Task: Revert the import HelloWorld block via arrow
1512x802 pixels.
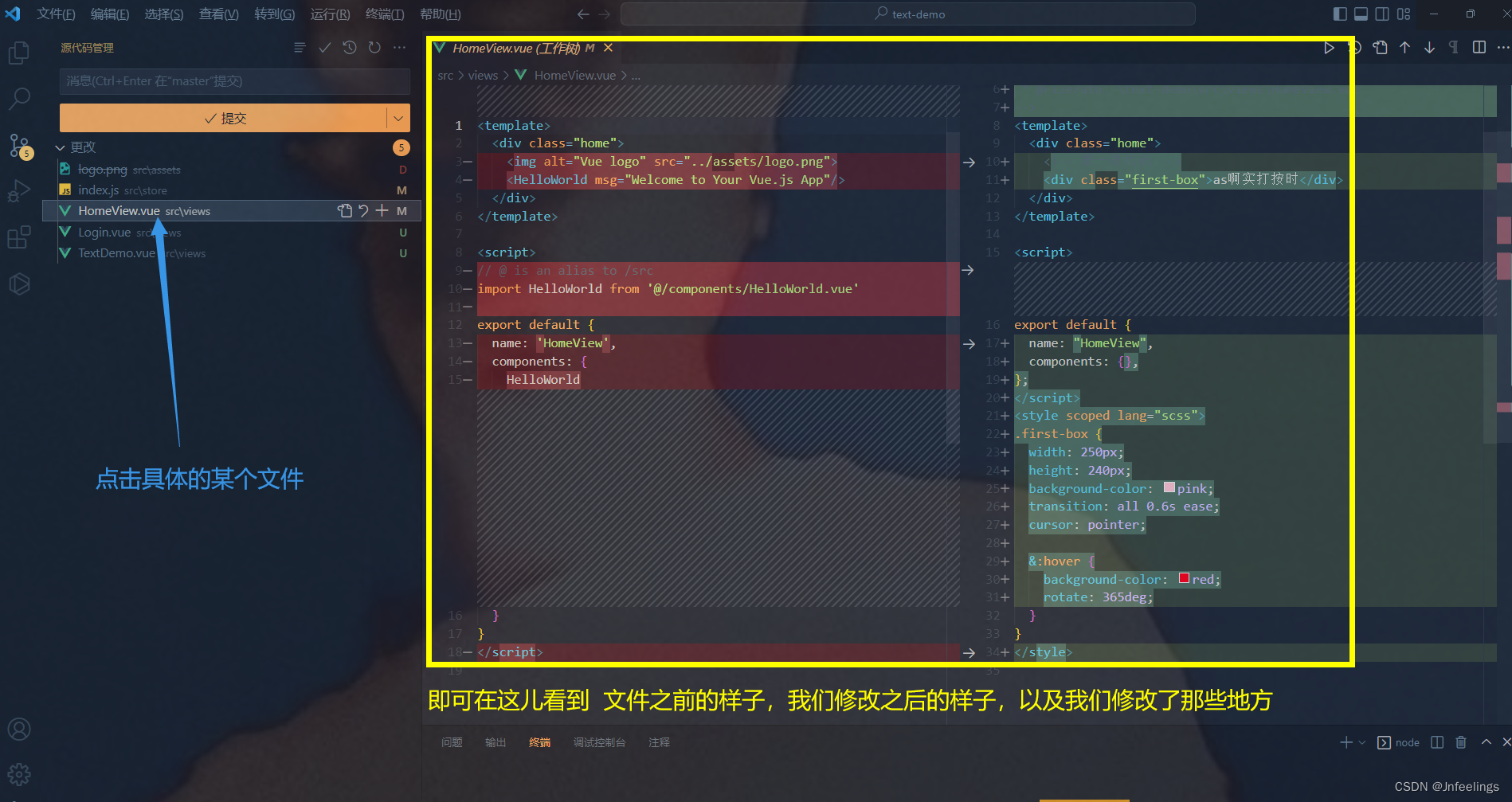Action: pyautogui.click(x=968, y=271)
